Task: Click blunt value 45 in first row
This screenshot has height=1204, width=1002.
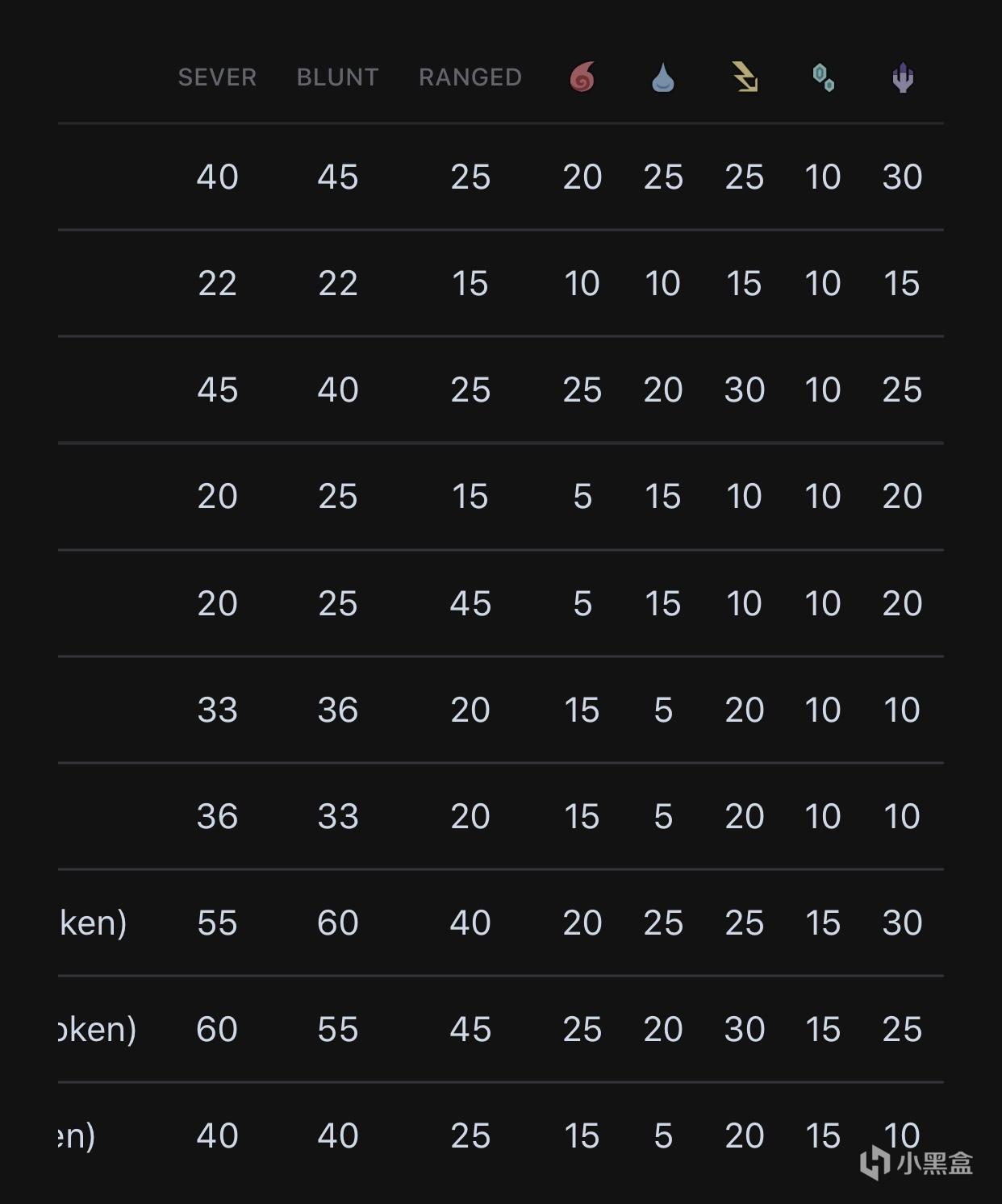Action: coord(337,177)
